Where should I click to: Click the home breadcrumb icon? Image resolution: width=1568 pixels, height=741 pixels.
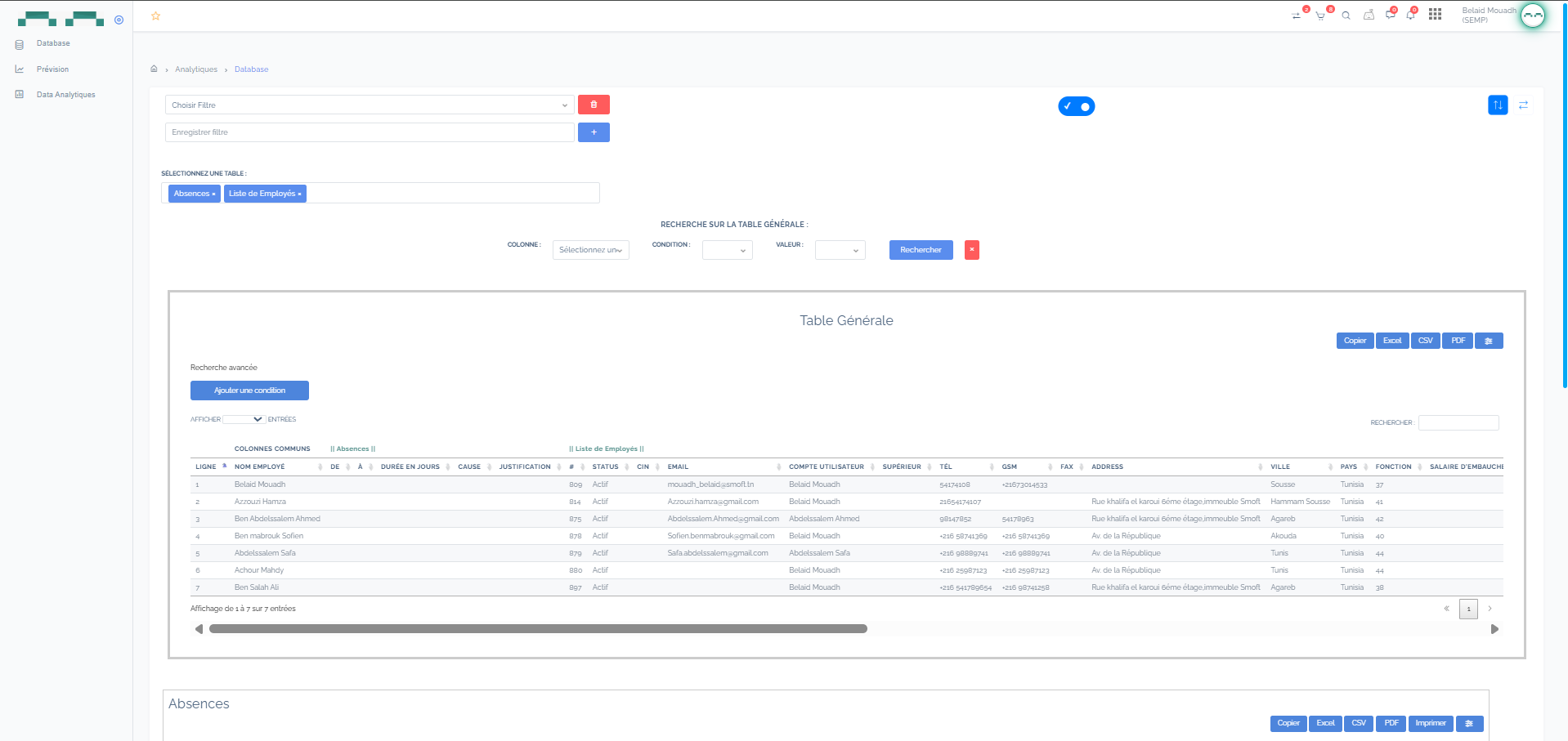[154, 69]
